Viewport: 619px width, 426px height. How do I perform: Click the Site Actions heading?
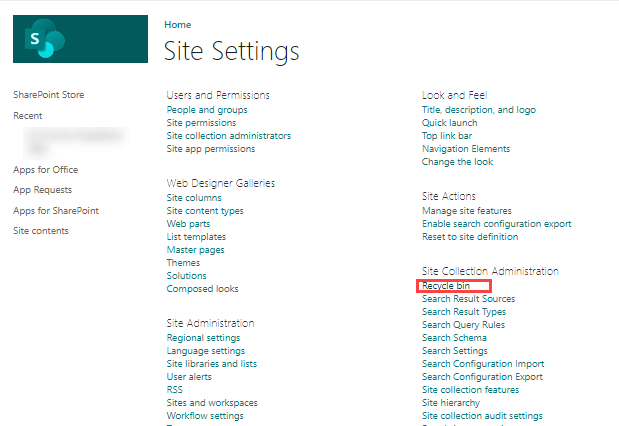click(449, 197)
